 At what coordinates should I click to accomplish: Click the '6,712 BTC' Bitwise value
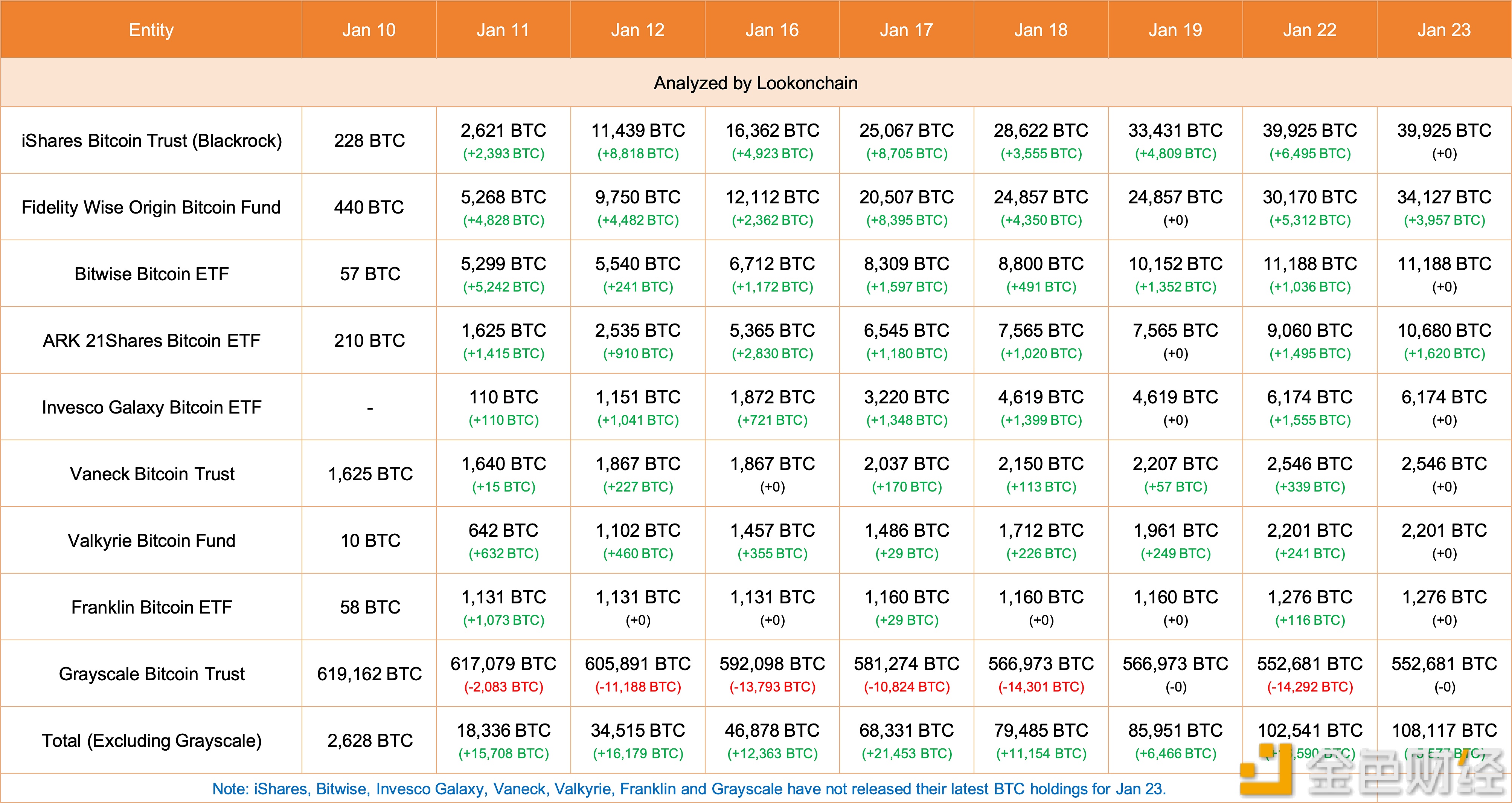tap(772, 264)
